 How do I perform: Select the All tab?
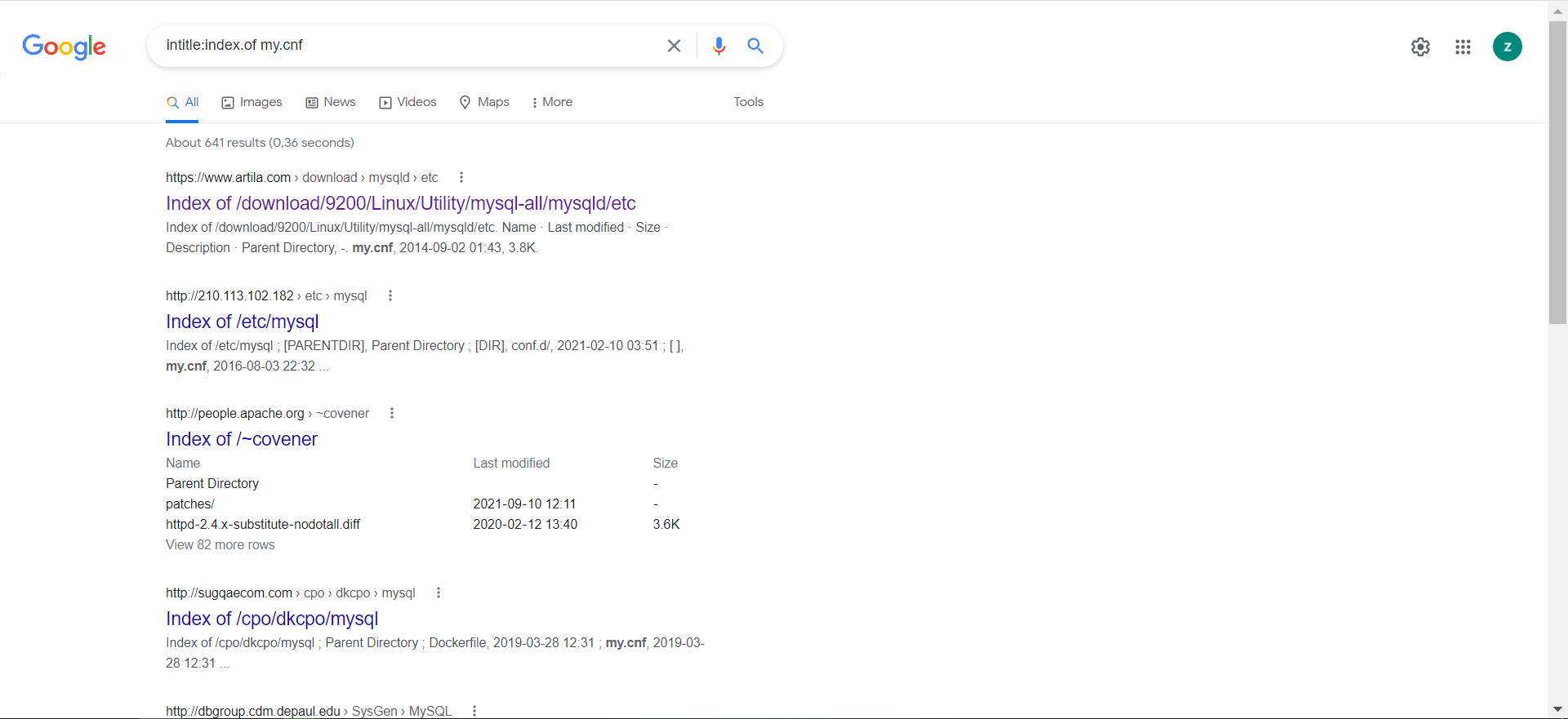click(183, 102)
